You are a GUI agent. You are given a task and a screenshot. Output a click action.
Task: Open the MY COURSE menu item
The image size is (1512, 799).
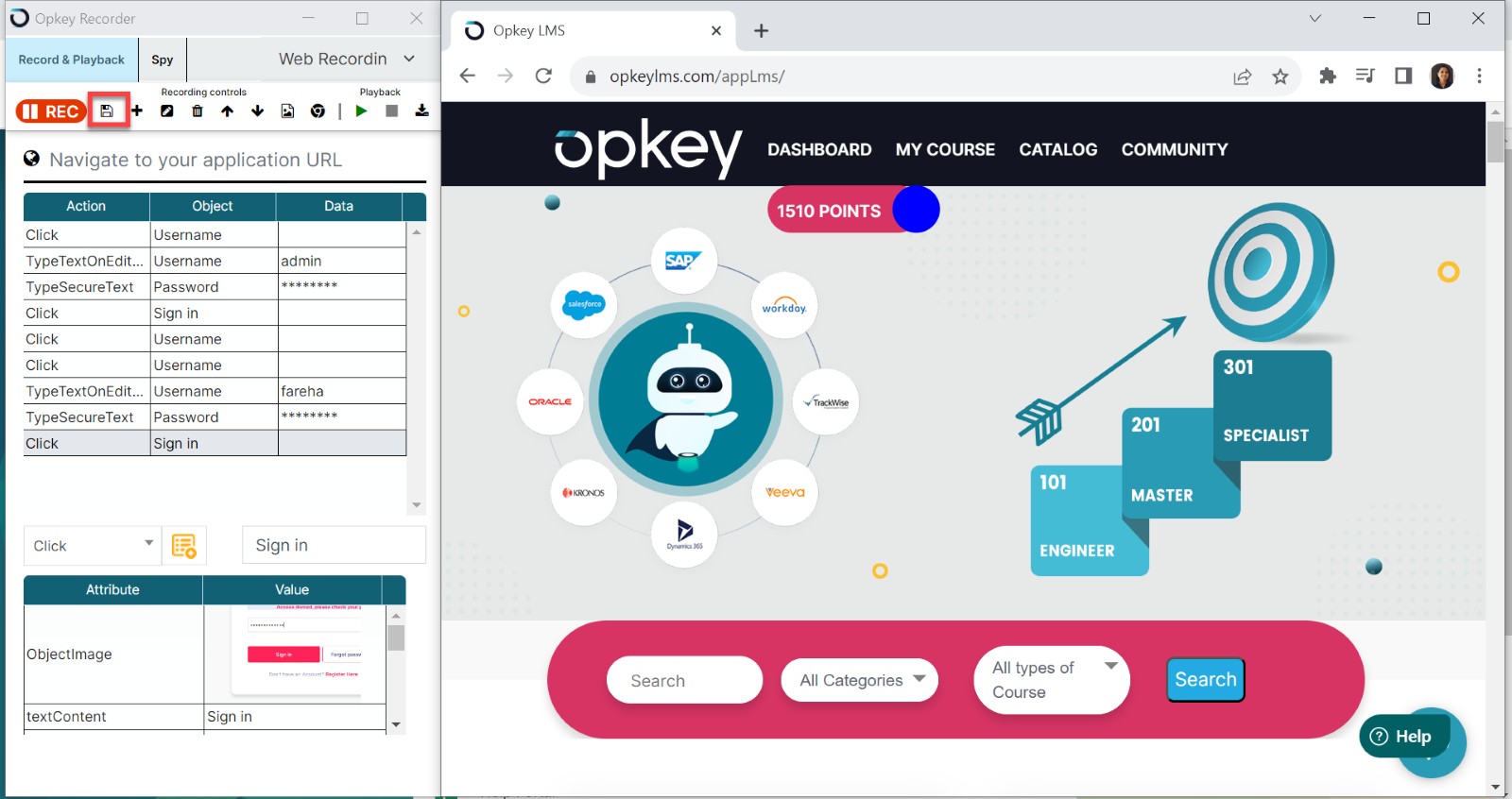tap(945, 149)
